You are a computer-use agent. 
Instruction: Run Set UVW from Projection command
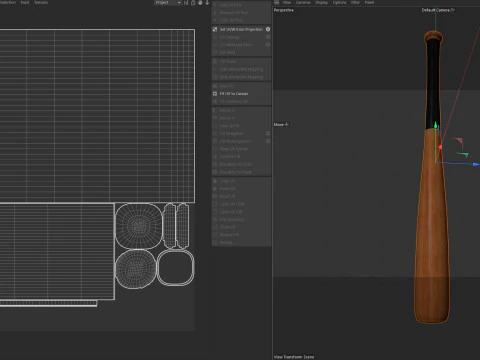point(241,29)
